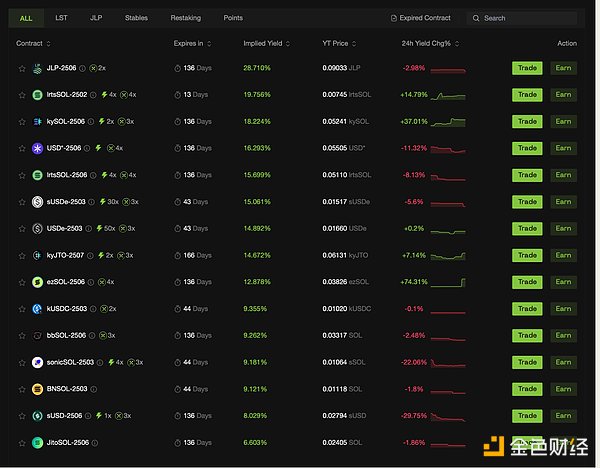
Task: Click the sonicSOL-2503 token logo
Action: pyautogui.click(x=37, y=362)
